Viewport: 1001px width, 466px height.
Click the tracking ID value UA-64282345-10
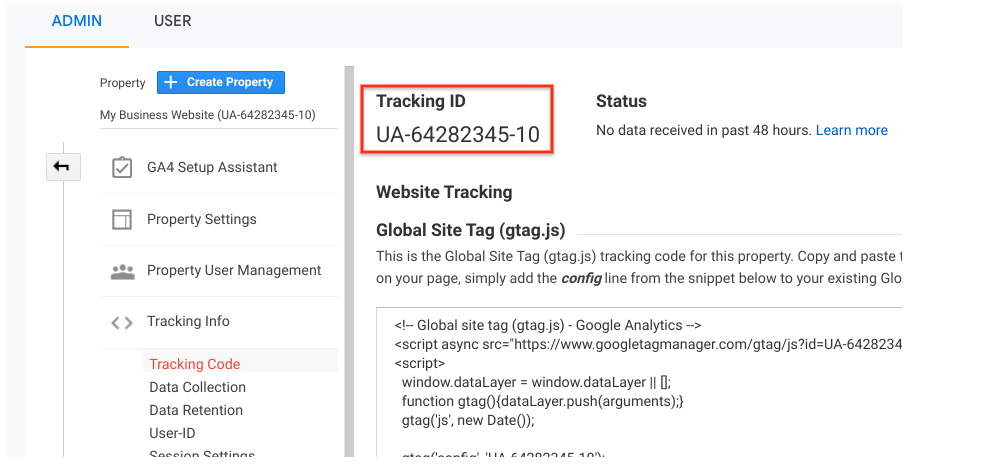click(x=458, y=135)
